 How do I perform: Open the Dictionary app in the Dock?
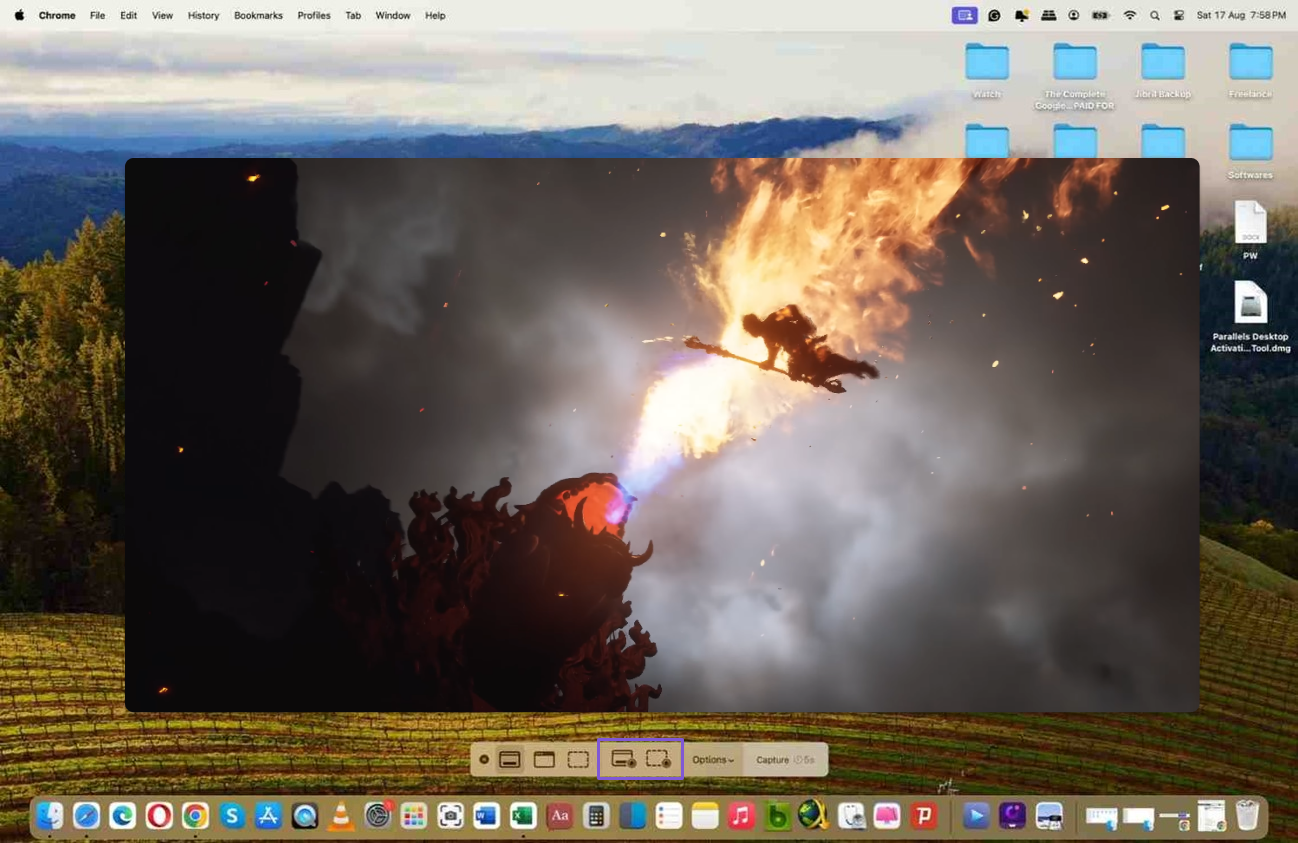click(x=560, y=817)
